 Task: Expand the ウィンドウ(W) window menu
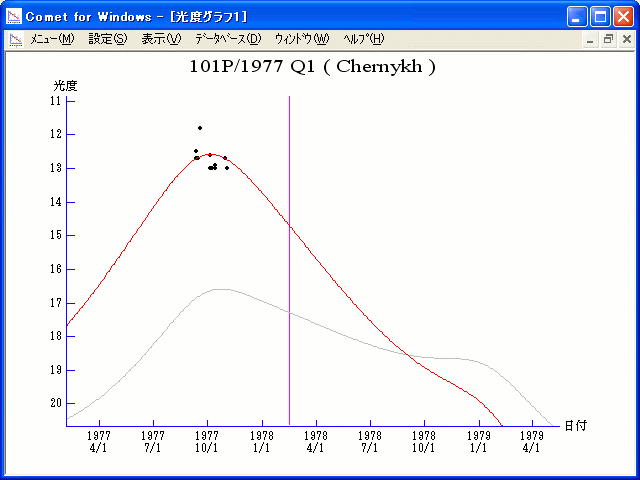301,39
